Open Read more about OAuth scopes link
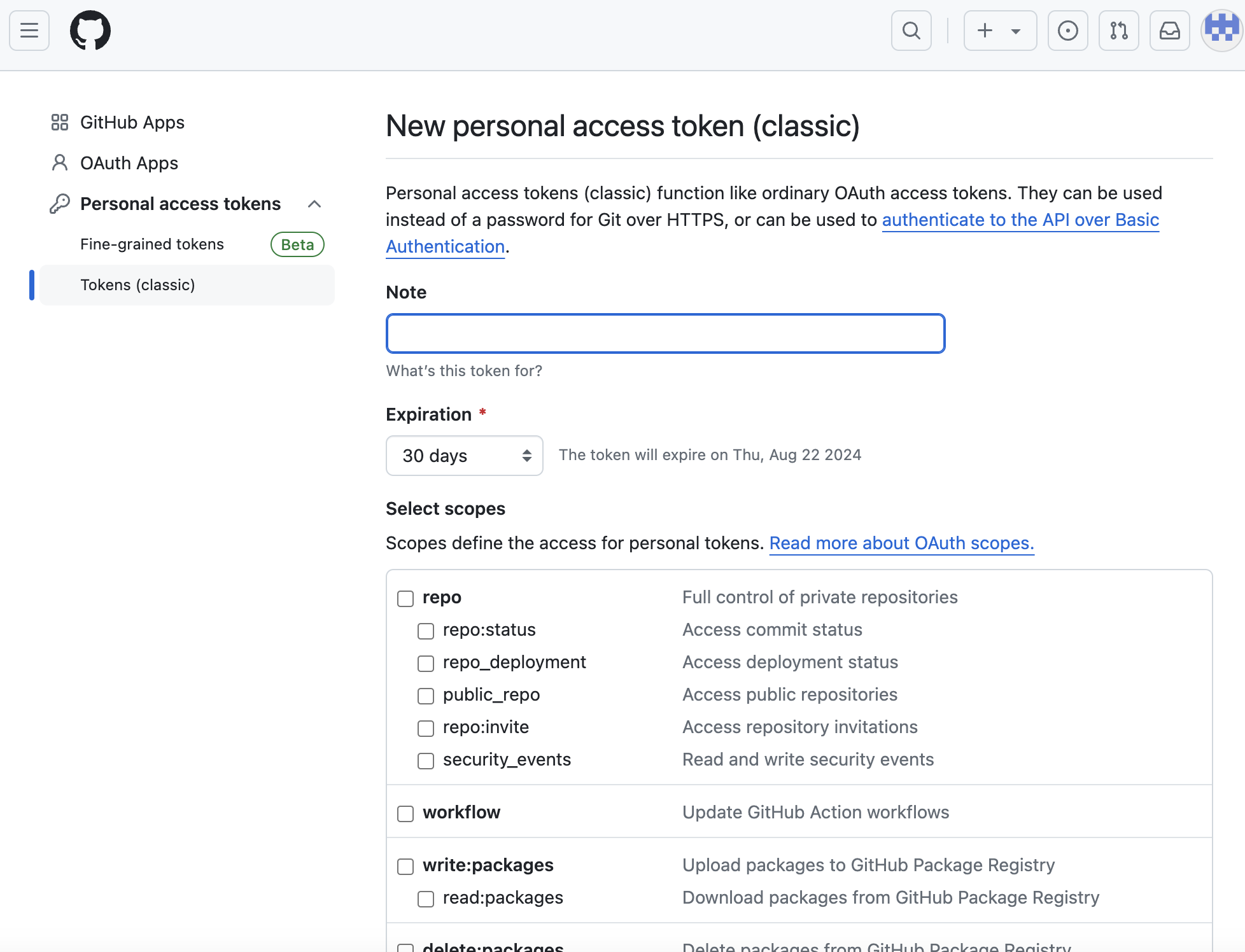The height and width of the screenshot is (952, 1245). click(x=901, y=543)
